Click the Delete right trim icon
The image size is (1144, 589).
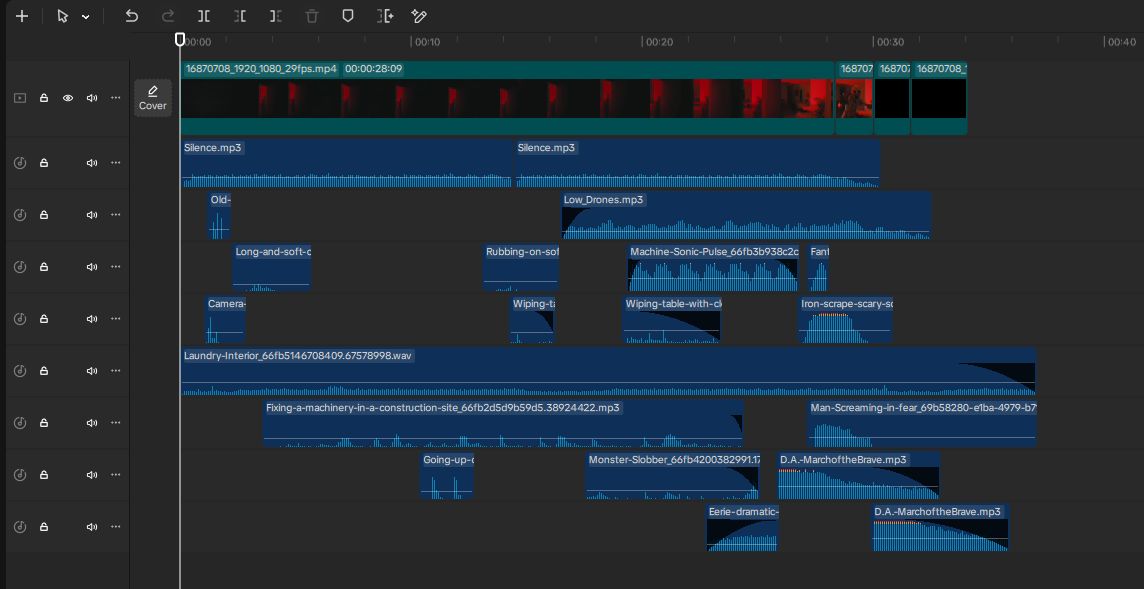[276, 16]
